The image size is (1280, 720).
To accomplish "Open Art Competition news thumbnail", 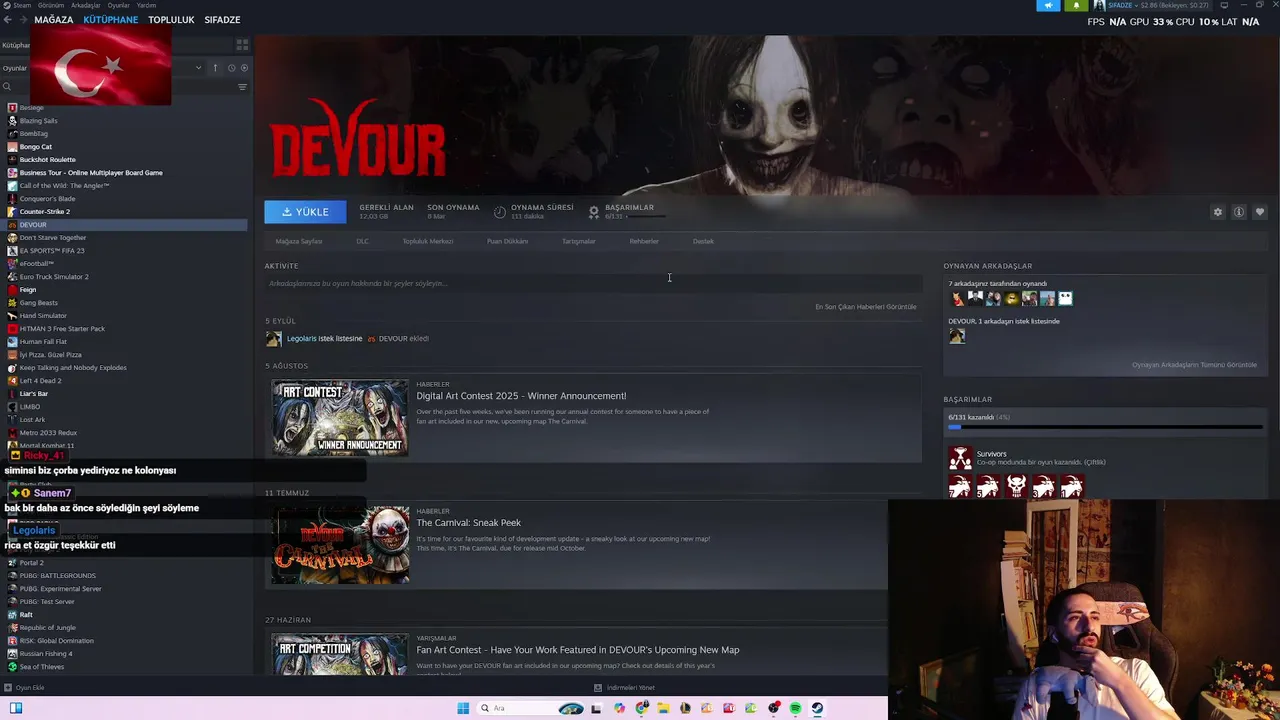I will [x=340, y=654].
